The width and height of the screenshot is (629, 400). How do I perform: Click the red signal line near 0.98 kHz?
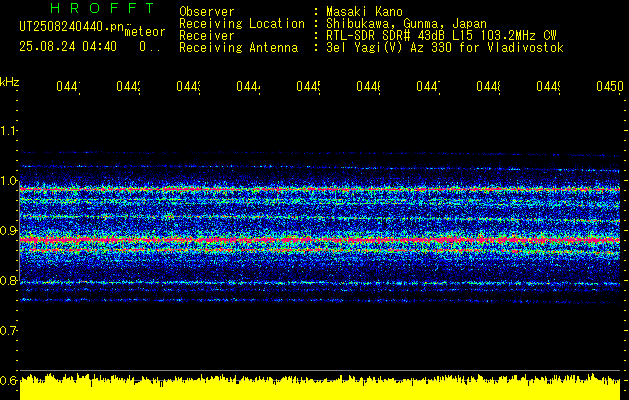tap(320, 189)
